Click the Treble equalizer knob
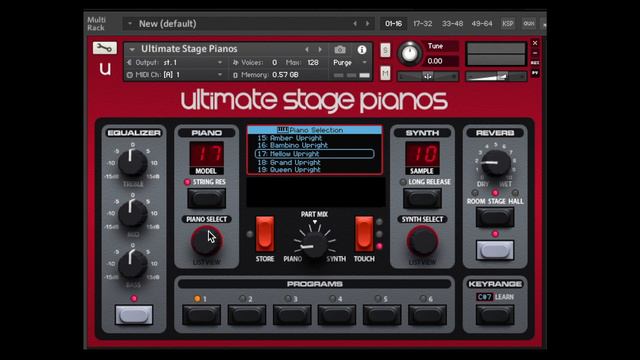This screenshot has width=640, height=360. coord(133,163)
